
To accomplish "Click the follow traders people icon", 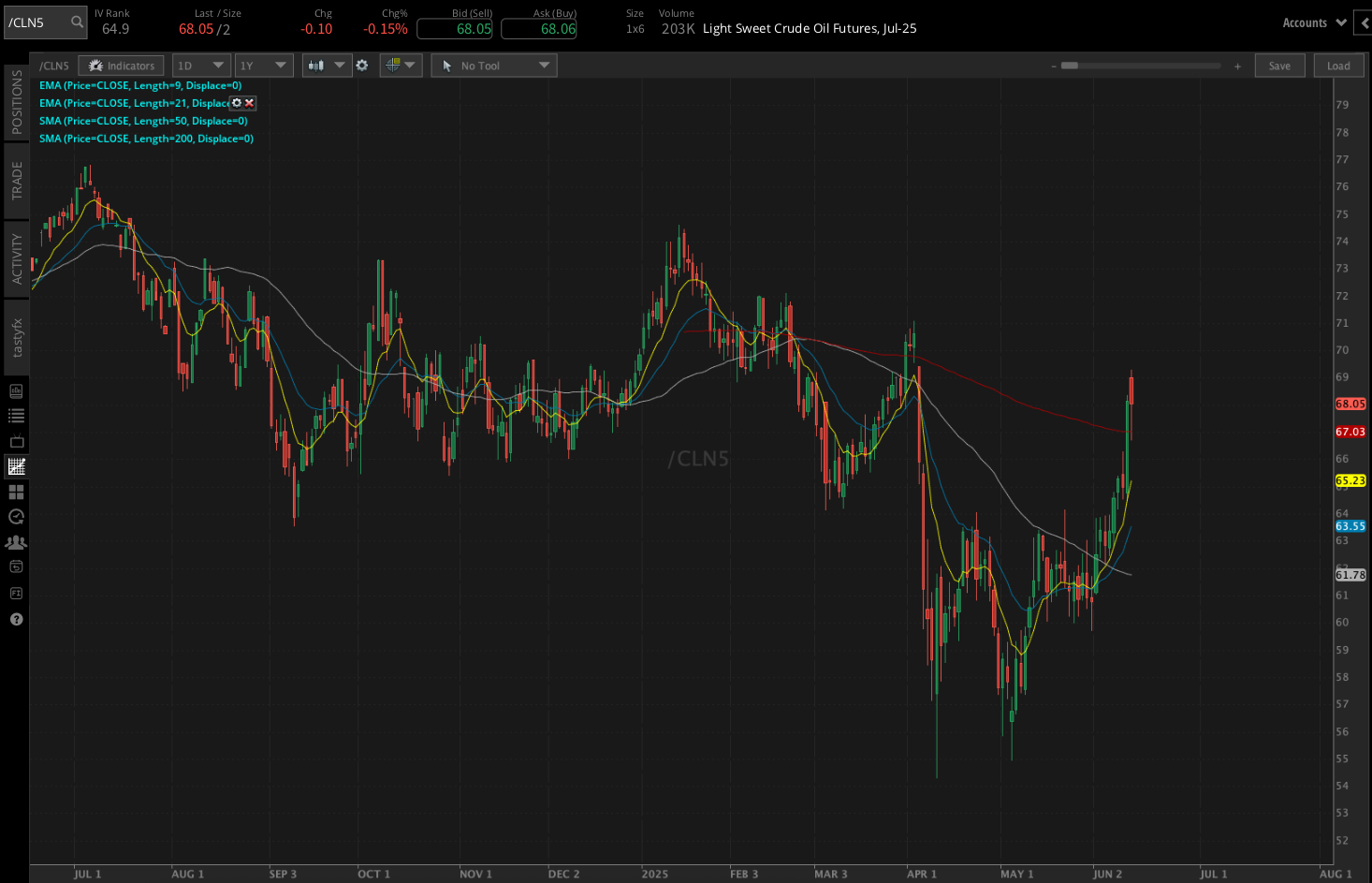I will coord(15,541).
